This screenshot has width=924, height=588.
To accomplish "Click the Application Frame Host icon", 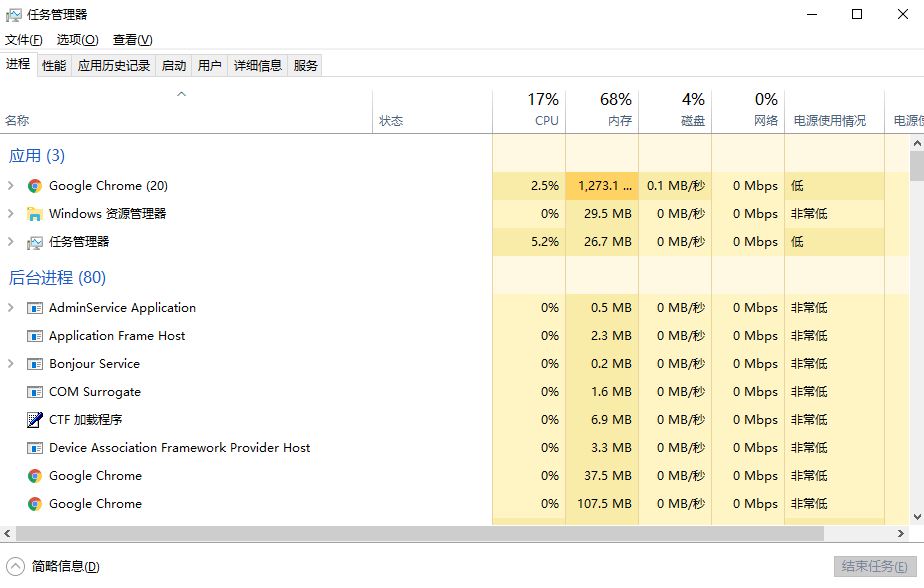I will [35, 336].
